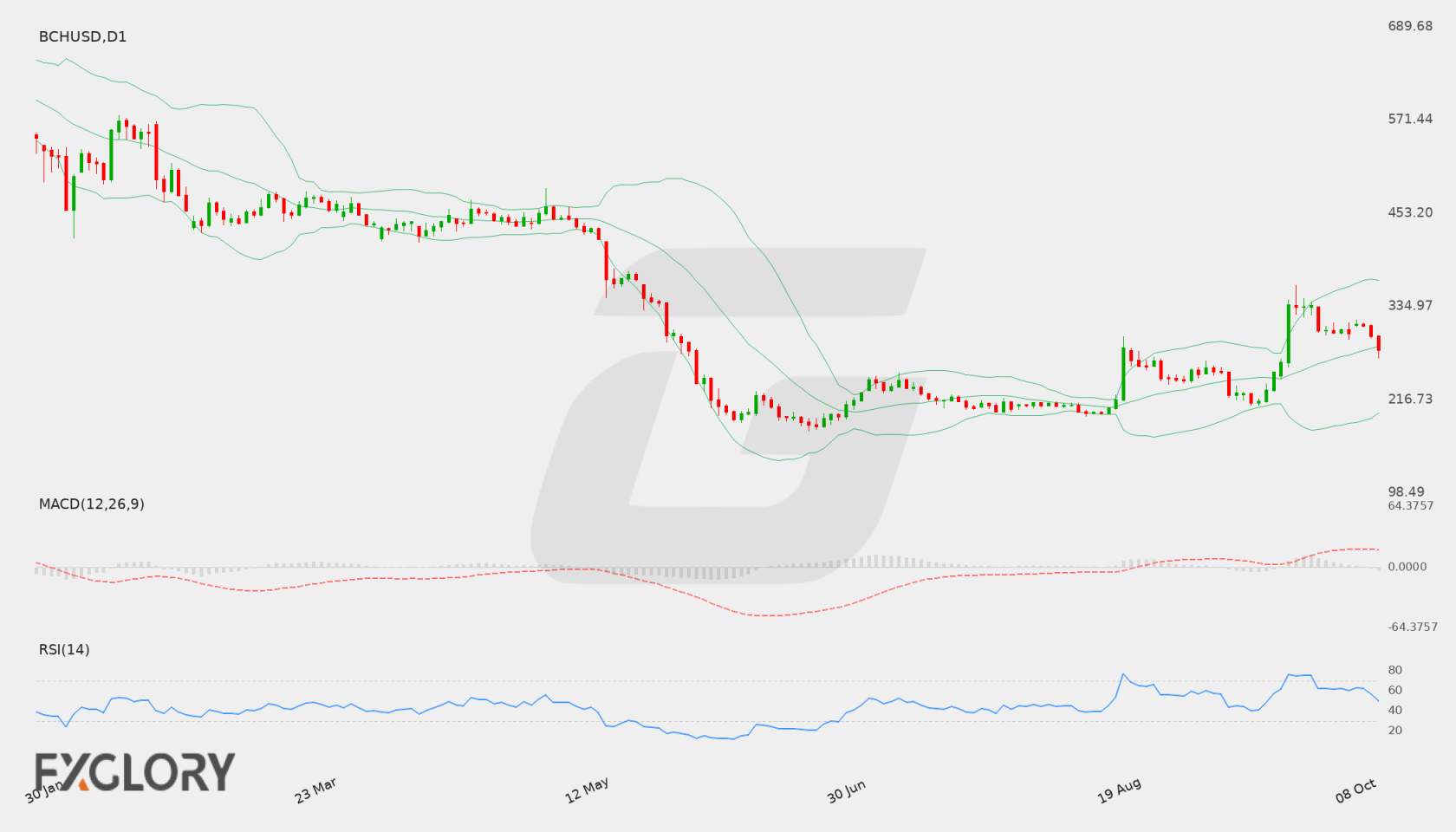Click the -64.3757 MACD scale value
This screenshot has width=1456, height=832.
(x=1413, y=627)
